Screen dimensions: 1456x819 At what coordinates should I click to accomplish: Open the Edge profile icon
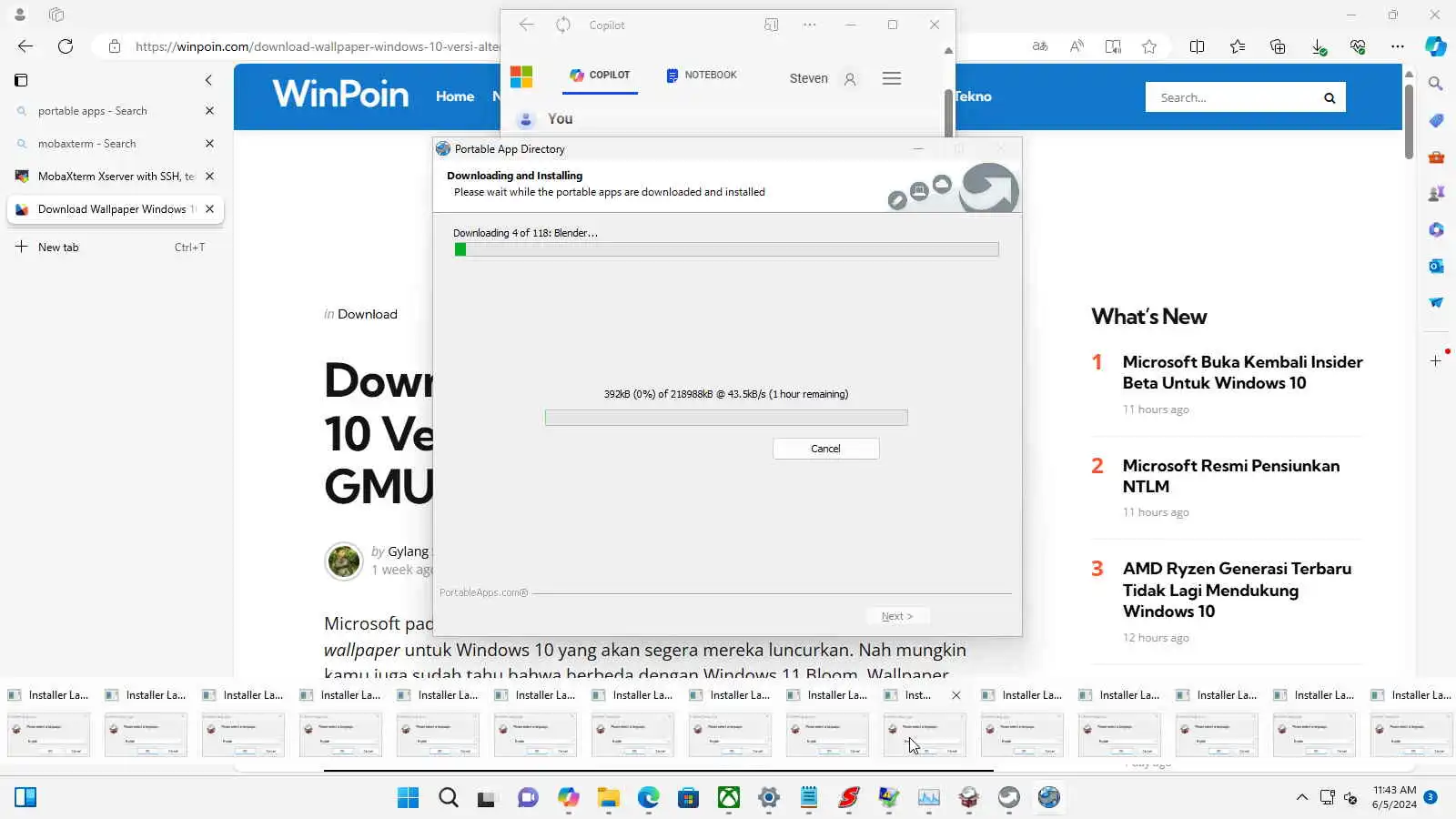click(20, 15)
